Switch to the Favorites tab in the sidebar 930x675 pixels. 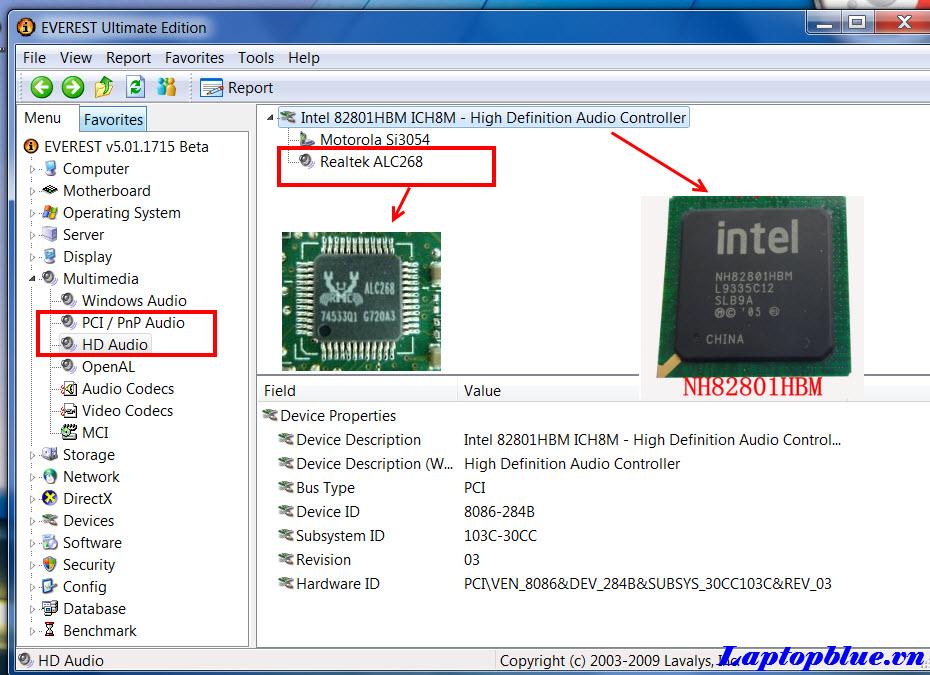point(113,119)
